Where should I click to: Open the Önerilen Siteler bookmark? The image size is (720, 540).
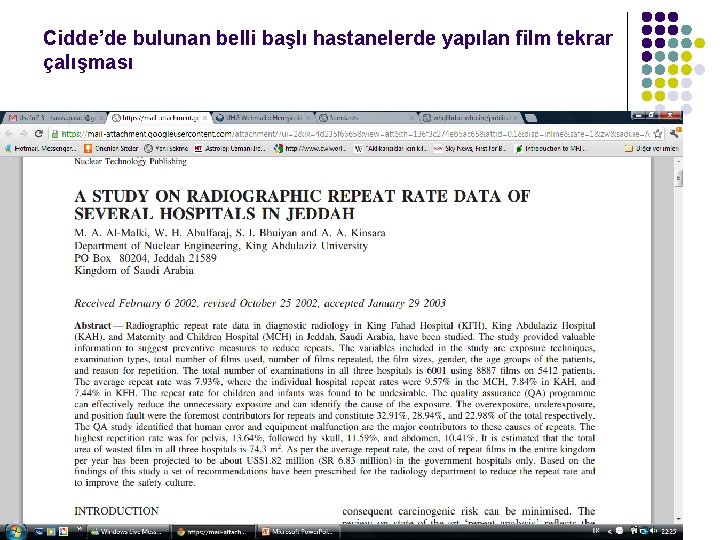pyautogui.click(x=111, y=148)
